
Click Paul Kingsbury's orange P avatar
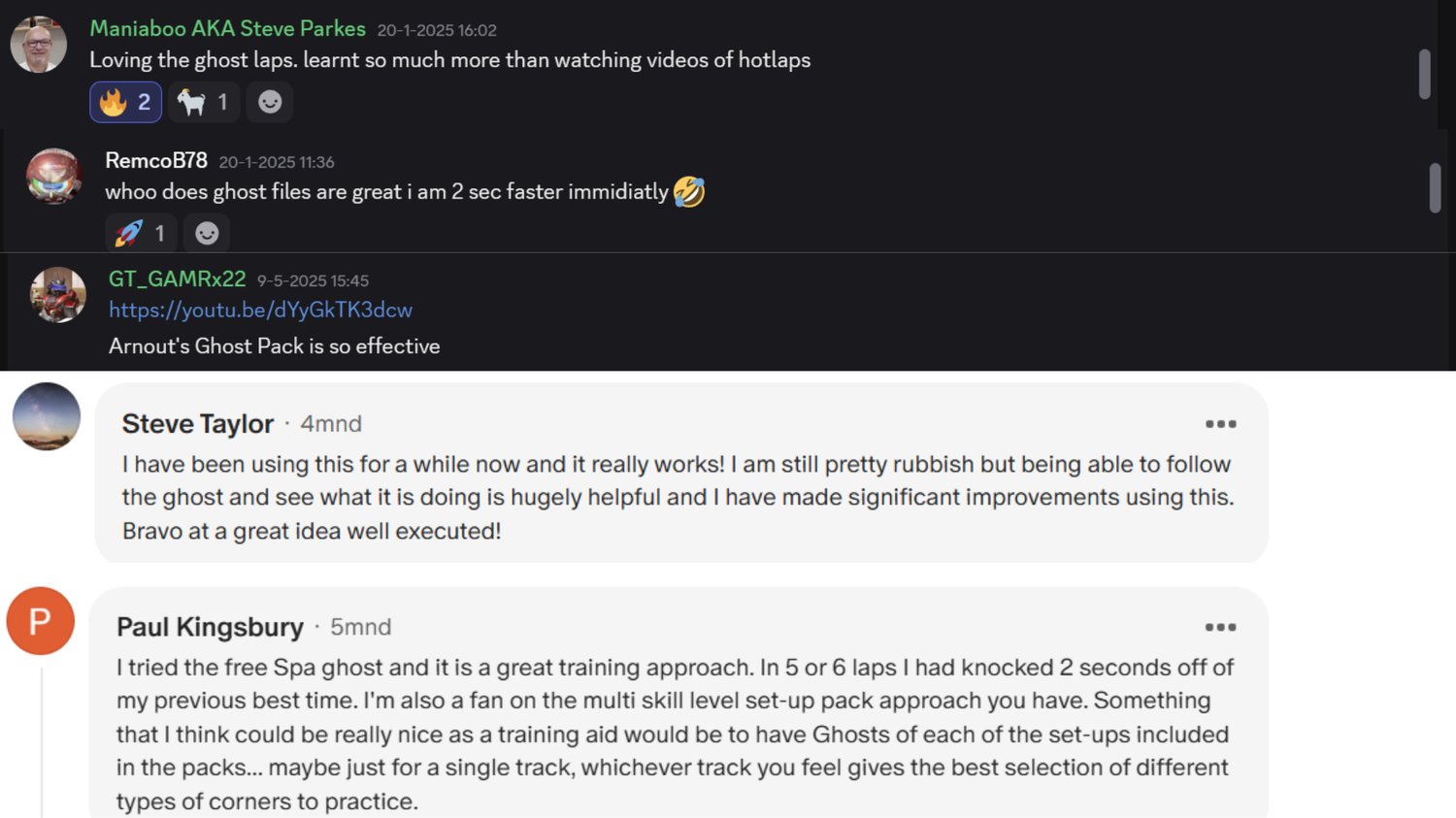pos(41,621)
